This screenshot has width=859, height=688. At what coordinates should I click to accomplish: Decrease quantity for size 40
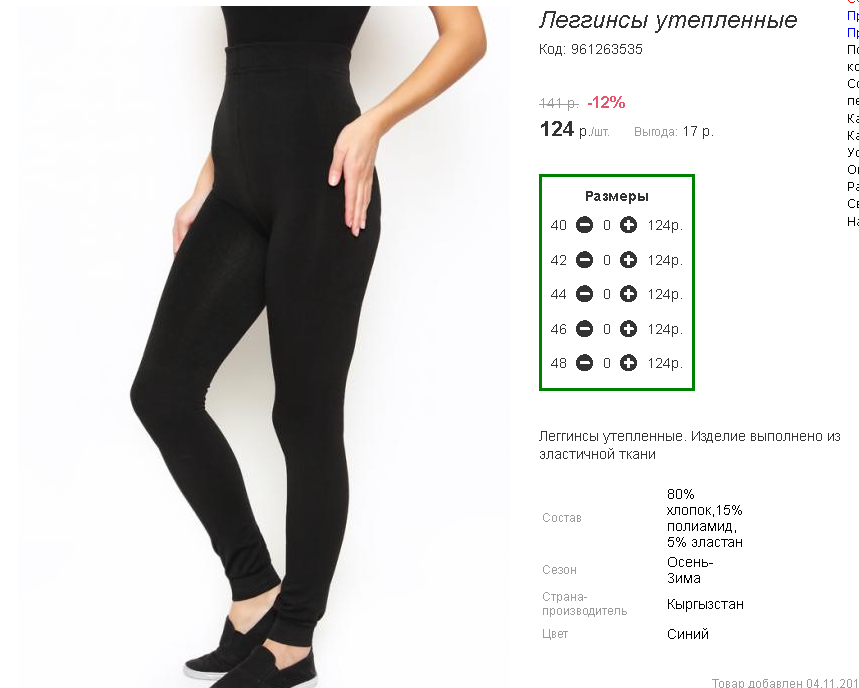[585, 225]
